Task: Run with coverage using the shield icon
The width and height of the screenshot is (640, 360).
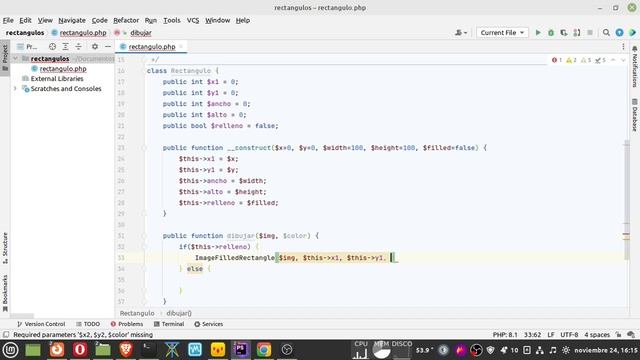Action: click(564, 33)
